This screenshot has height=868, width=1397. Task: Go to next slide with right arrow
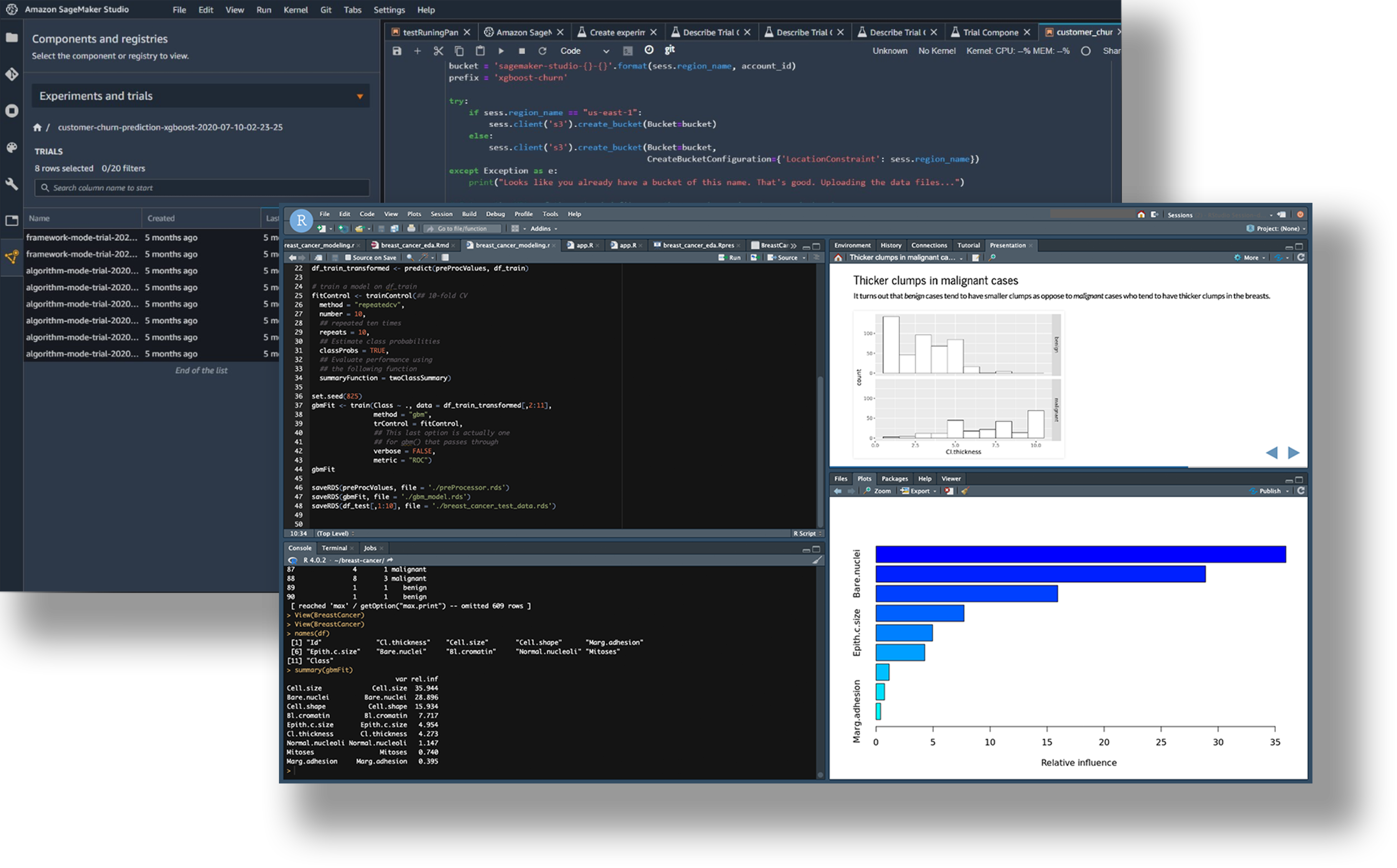[x=1294, y=453]
